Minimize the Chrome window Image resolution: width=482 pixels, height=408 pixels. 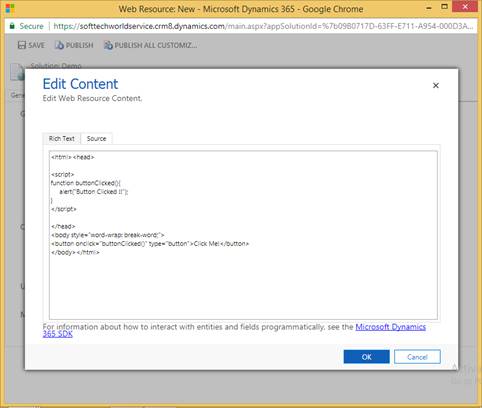[429, 7]
